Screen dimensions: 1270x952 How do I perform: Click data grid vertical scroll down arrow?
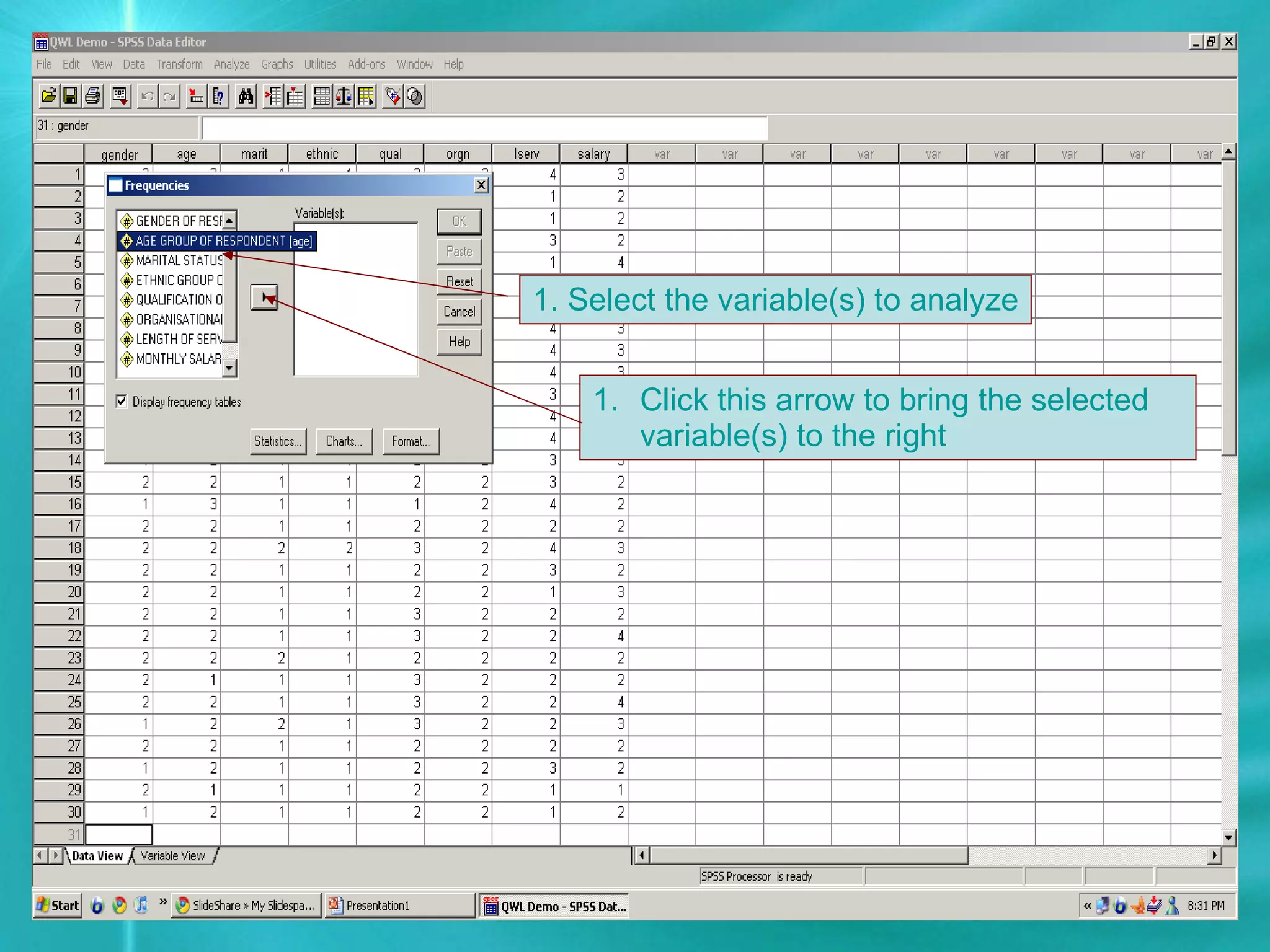click(x=1228, y=838)
